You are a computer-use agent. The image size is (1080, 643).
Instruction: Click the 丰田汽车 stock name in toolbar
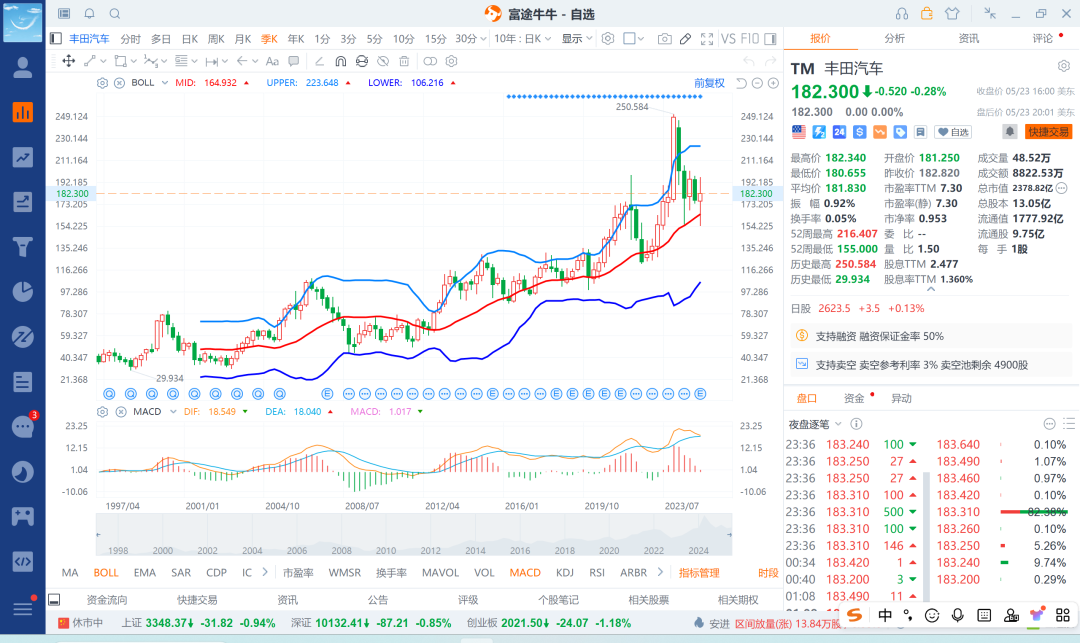pyautogui.click(x=89, y=39)
